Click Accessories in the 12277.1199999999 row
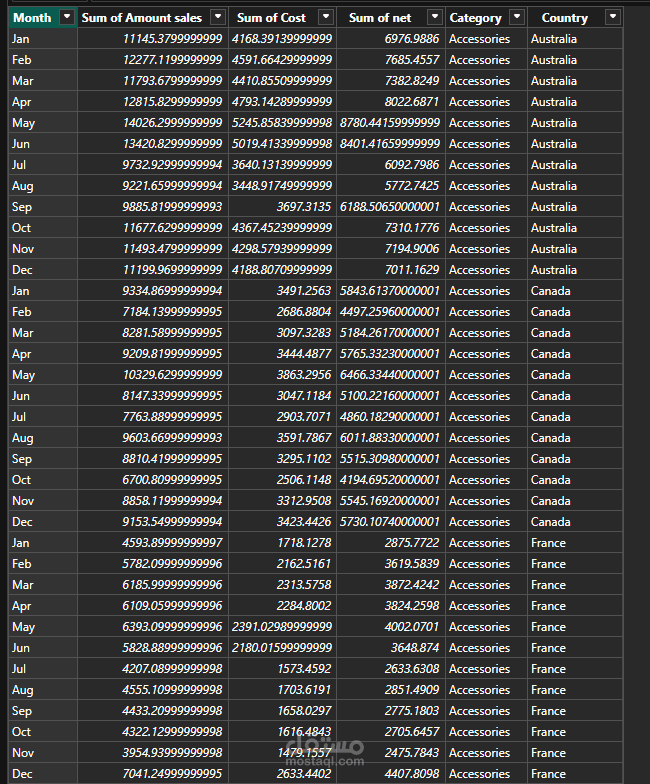 [x=486, y=60]
